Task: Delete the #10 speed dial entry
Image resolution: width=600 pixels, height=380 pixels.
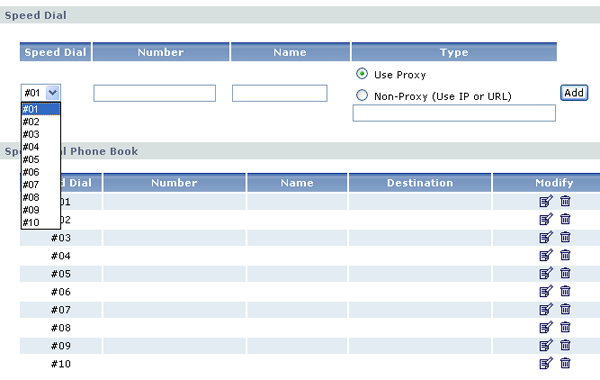Action: click(x=565, y=363)
